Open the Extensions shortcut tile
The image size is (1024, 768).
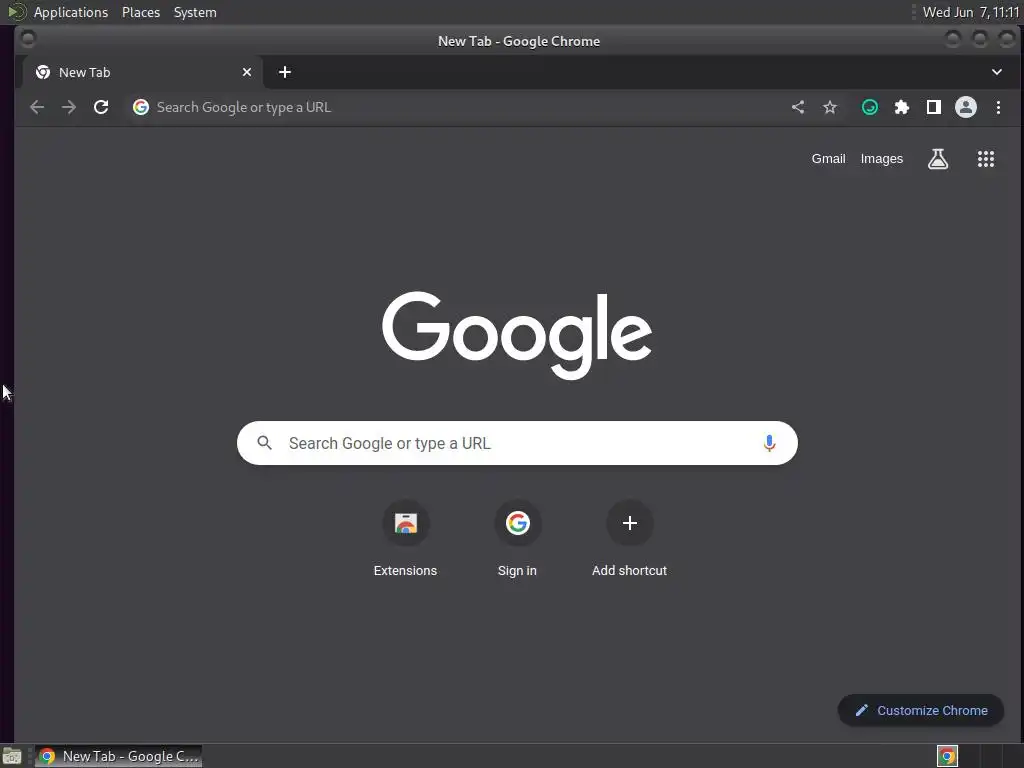pos(406,539)
